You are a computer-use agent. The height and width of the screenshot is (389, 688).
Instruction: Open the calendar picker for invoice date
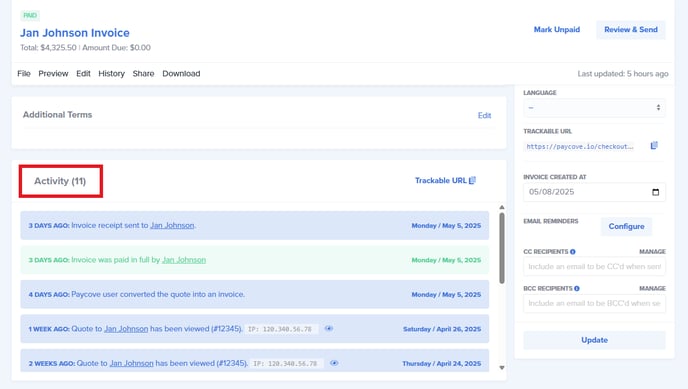pyautogui.click(x=656, y=192)
